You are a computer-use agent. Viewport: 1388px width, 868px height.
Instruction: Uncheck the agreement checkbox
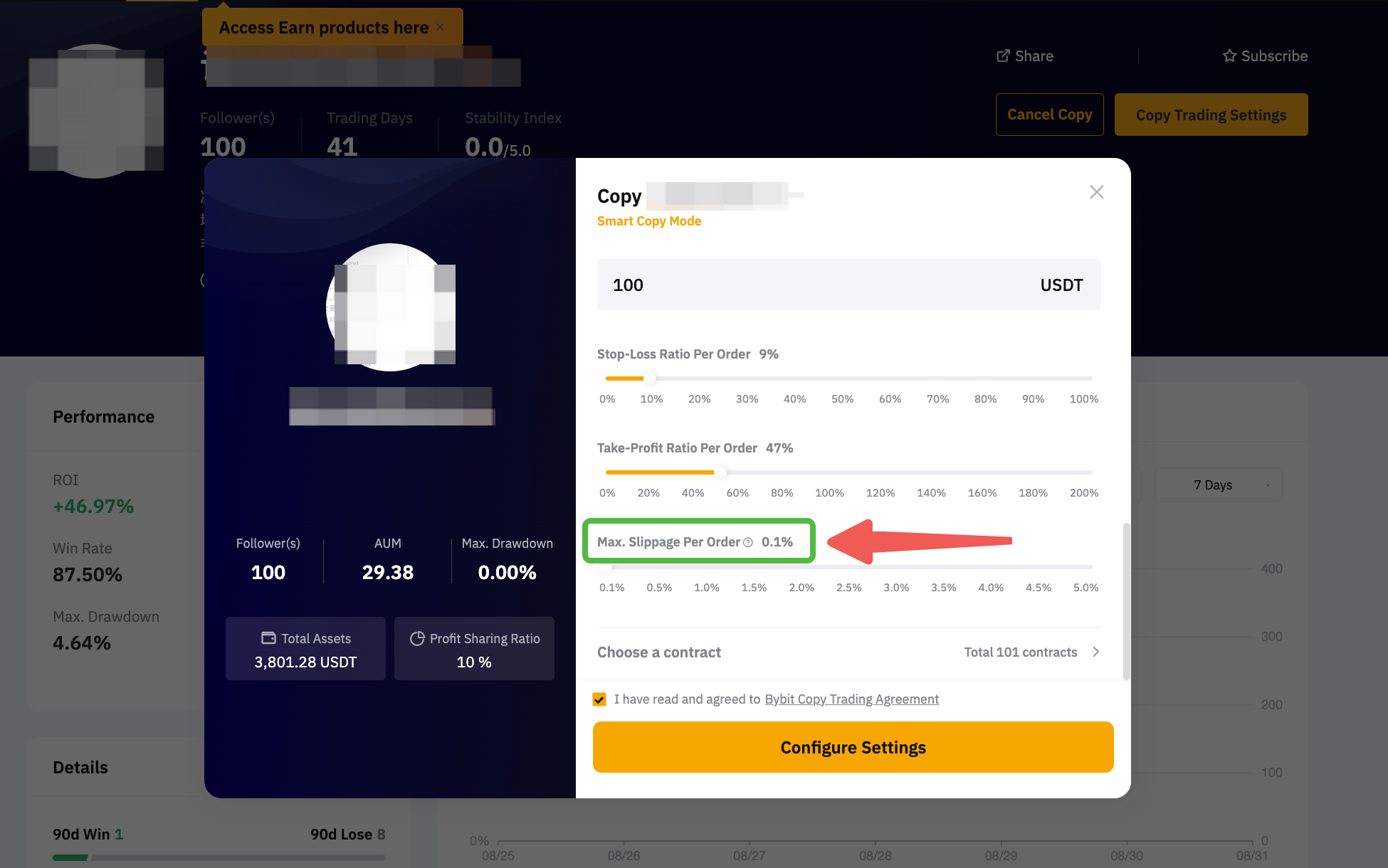(x=599, y=699)
